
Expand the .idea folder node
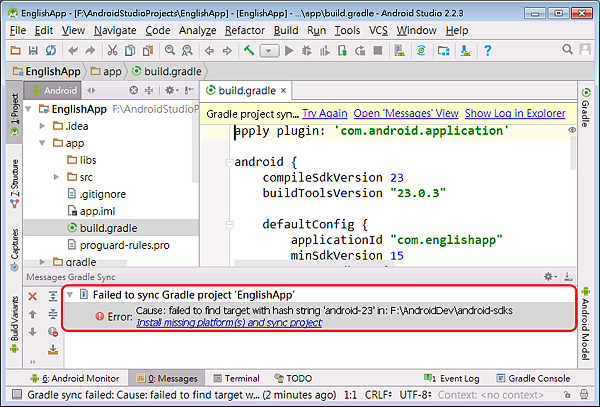point(42,126)
